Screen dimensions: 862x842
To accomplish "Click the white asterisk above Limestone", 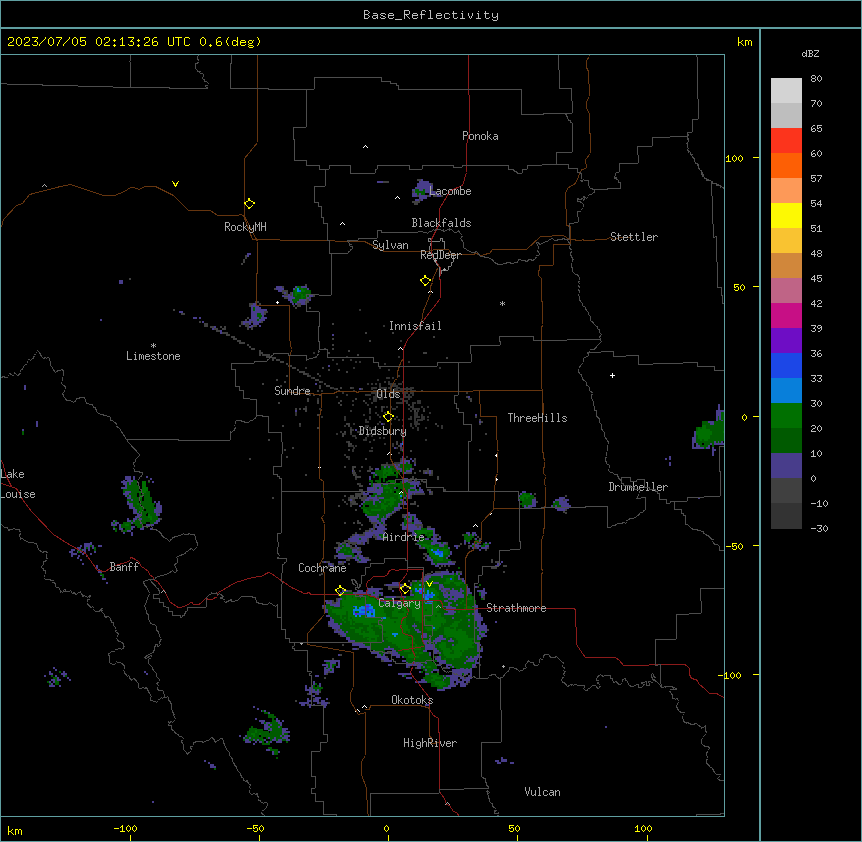I will [153, 346].
